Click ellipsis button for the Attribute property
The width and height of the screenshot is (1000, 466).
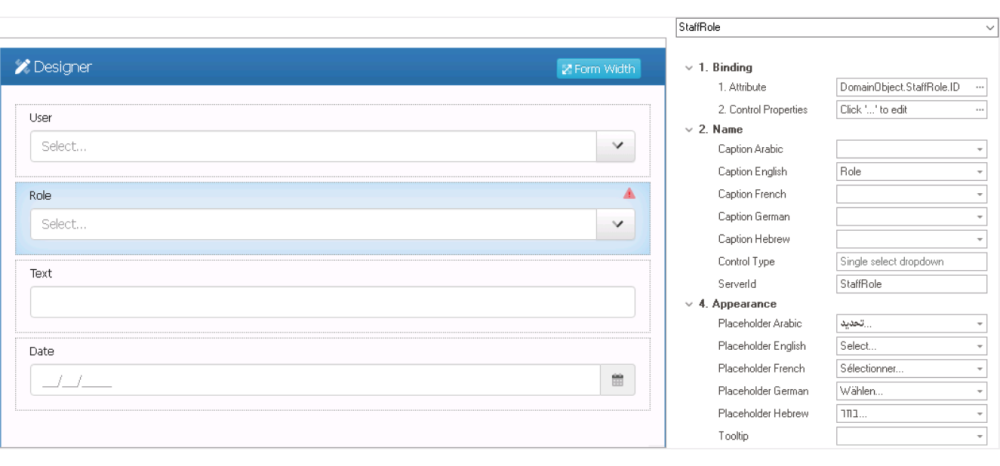click(x=979, y=87)
